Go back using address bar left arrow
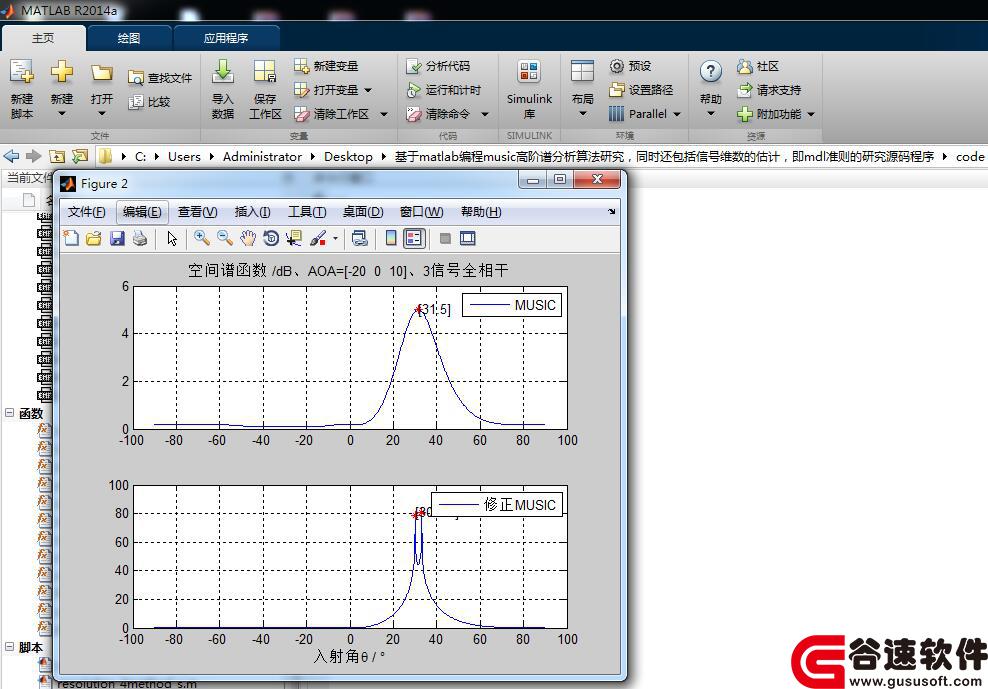 tap(11, 156)
